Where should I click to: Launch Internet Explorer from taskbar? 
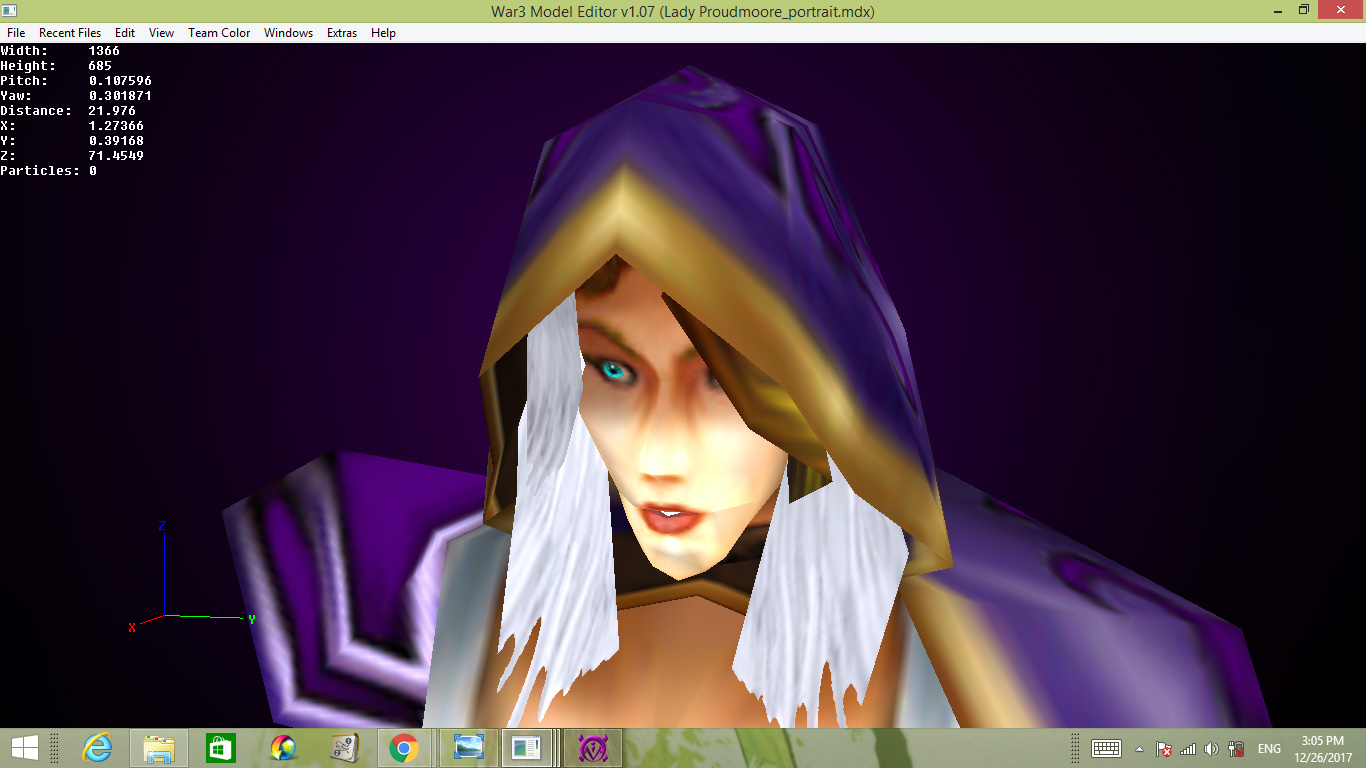[x=97, y=747]
